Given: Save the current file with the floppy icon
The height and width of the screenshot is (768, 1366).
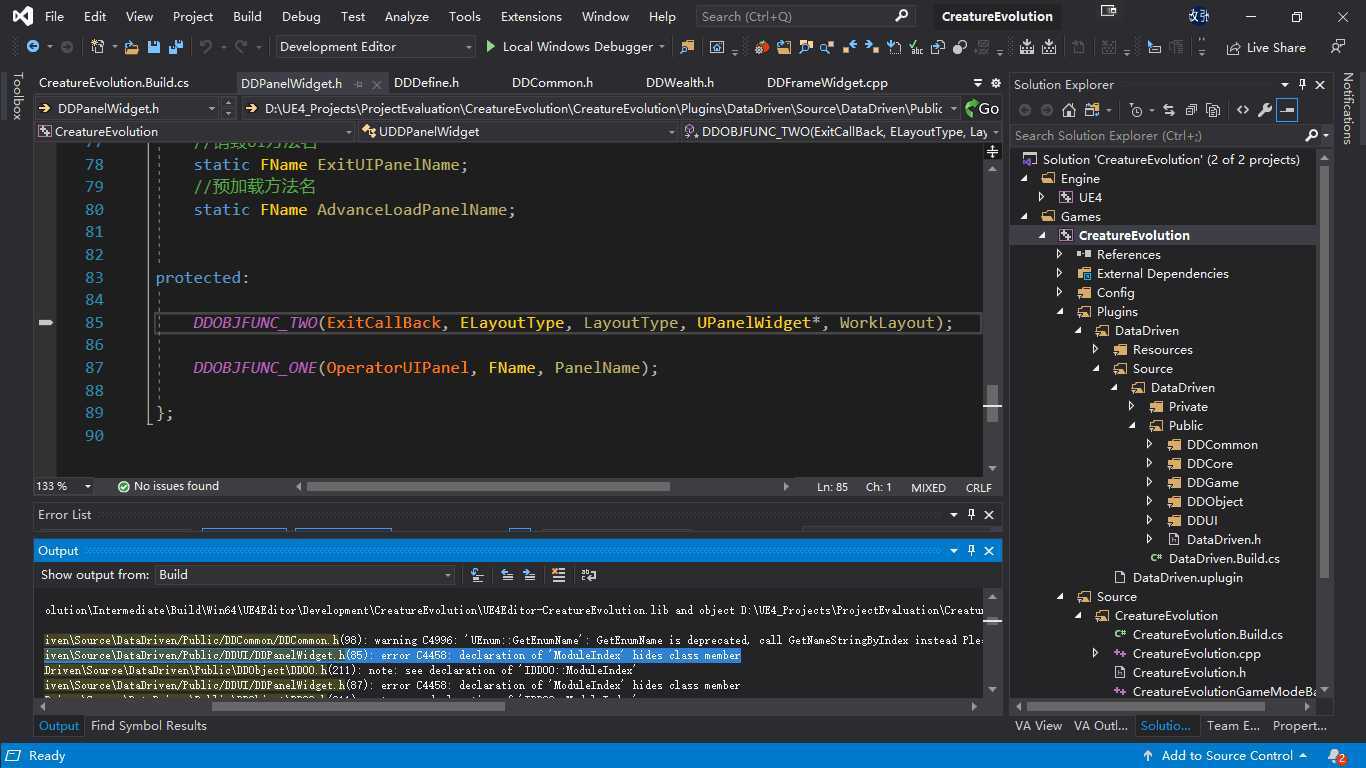Looking at the screenshot, I should [154, 47].
